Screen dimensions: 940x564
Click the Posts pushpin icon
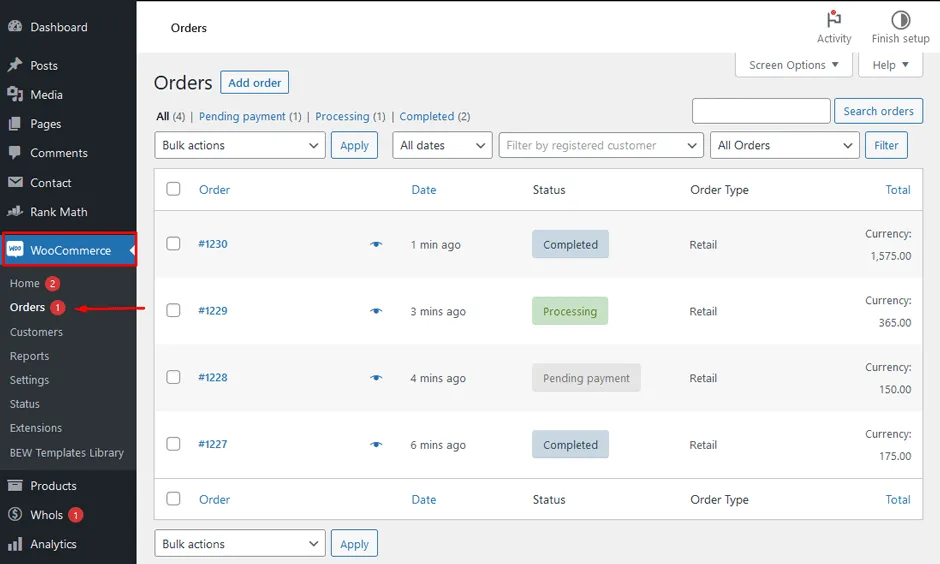click(x=15, y=65)
